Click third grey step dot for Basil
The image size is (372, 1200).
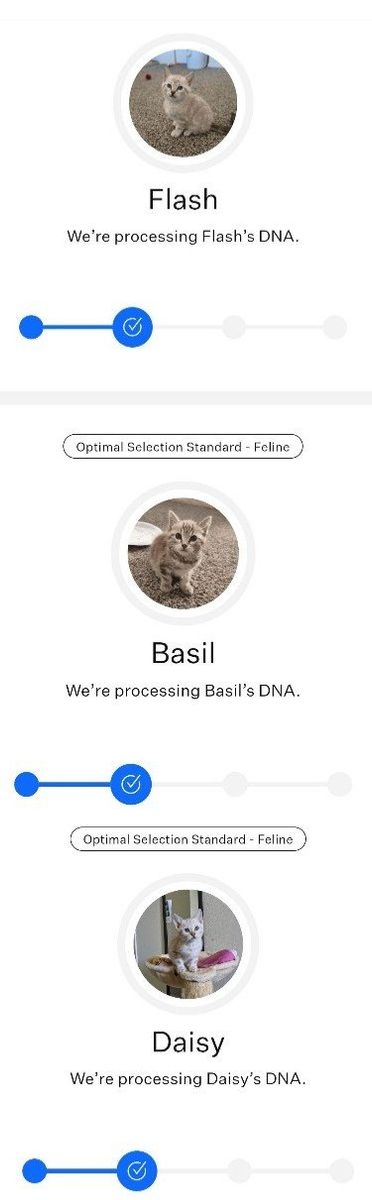(235, 784)
